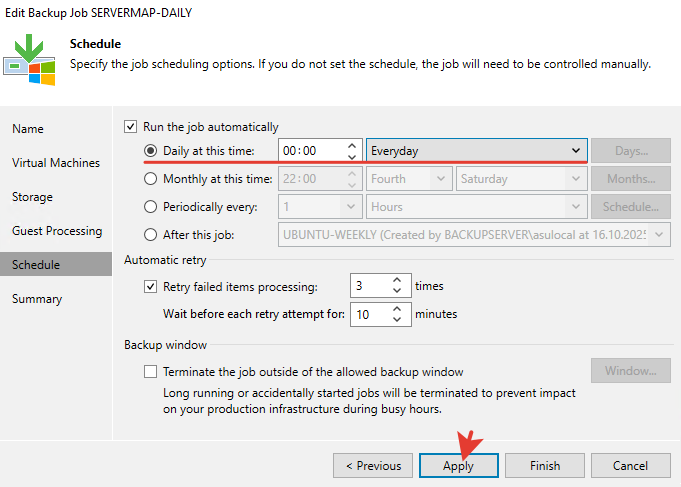The image size is (681, 487).
Task: Choose Periodically every radio option
Action: click(151, 207)
